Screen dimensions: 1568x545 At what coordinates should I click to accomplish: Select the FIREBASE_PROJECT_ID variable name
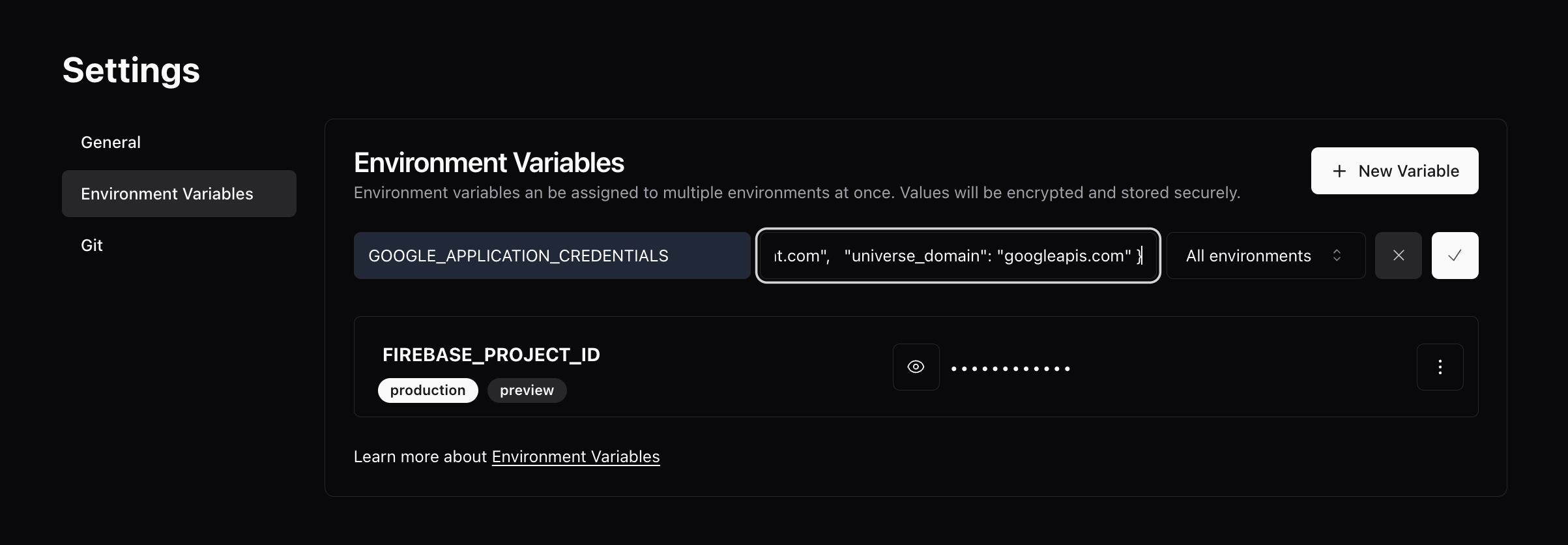491,355
